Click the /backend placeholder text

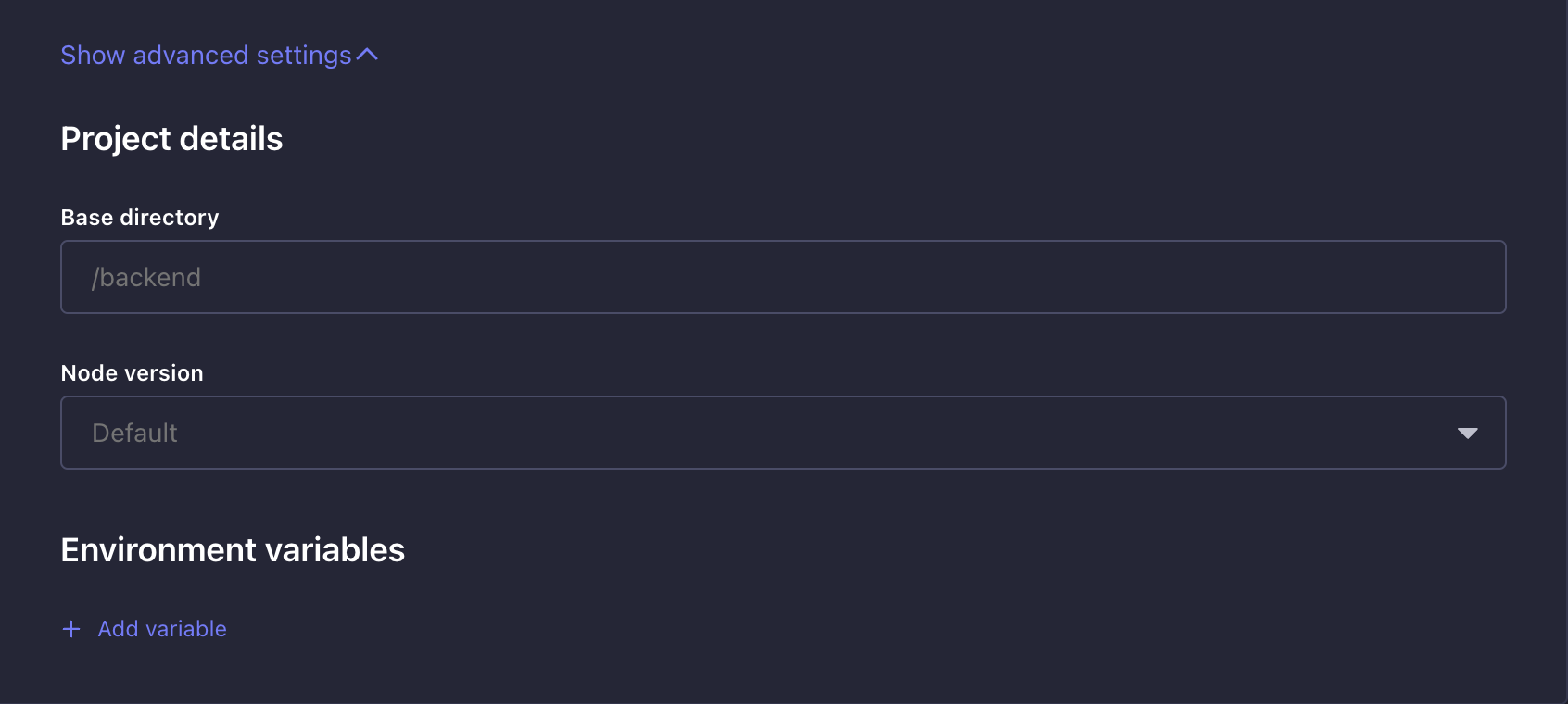coord(145,277)
